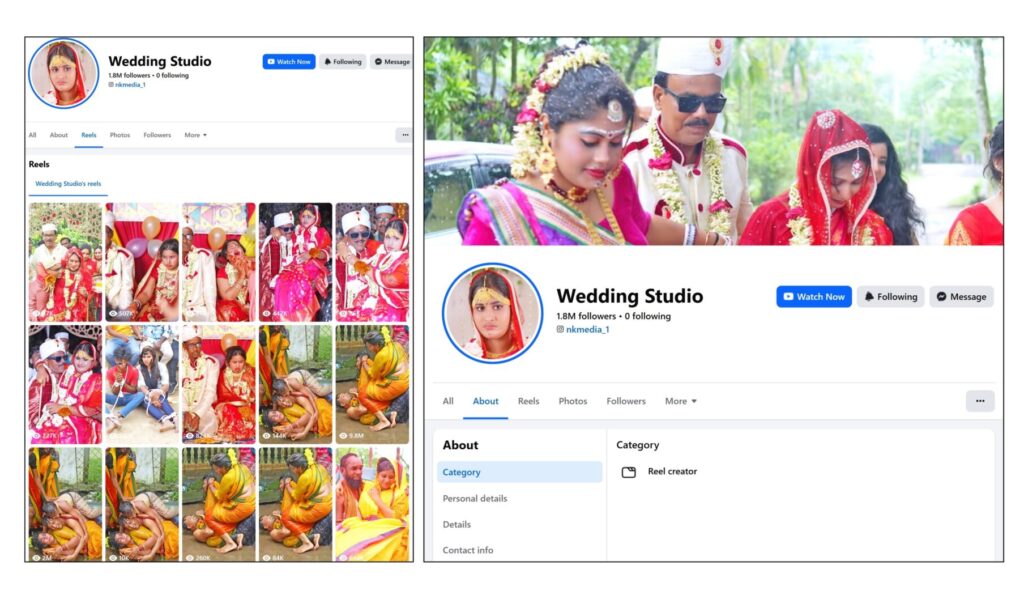Open the profile picture in the left Reels panel
Screen dimensions: 1024x612
[x=63, y=73]
